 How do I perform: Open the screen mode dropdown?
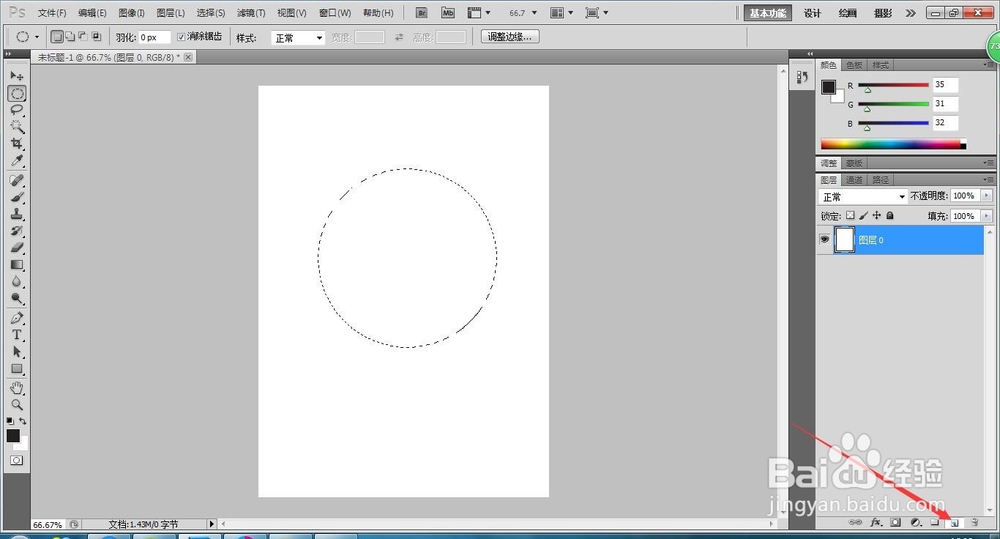(x=596, y=13)
